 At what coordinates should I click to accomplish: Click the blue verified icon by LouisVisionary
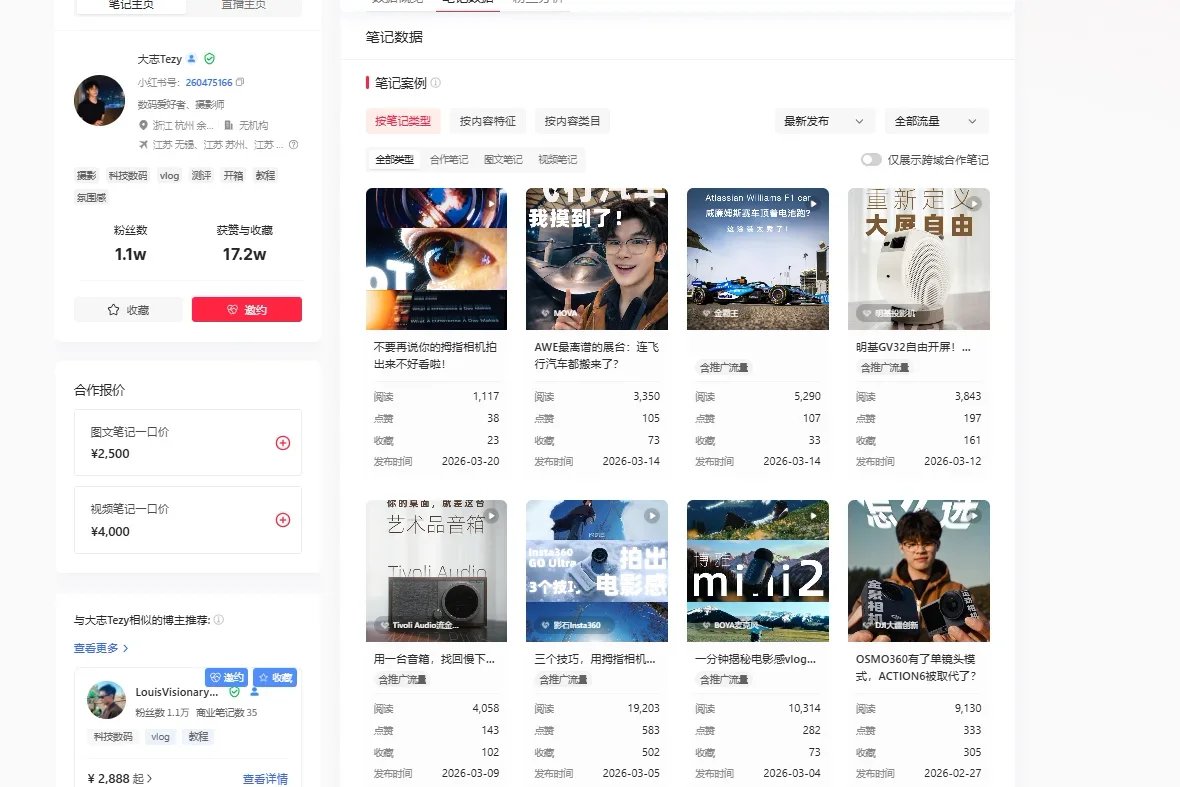pyautogui.click(x=254, y=691)
